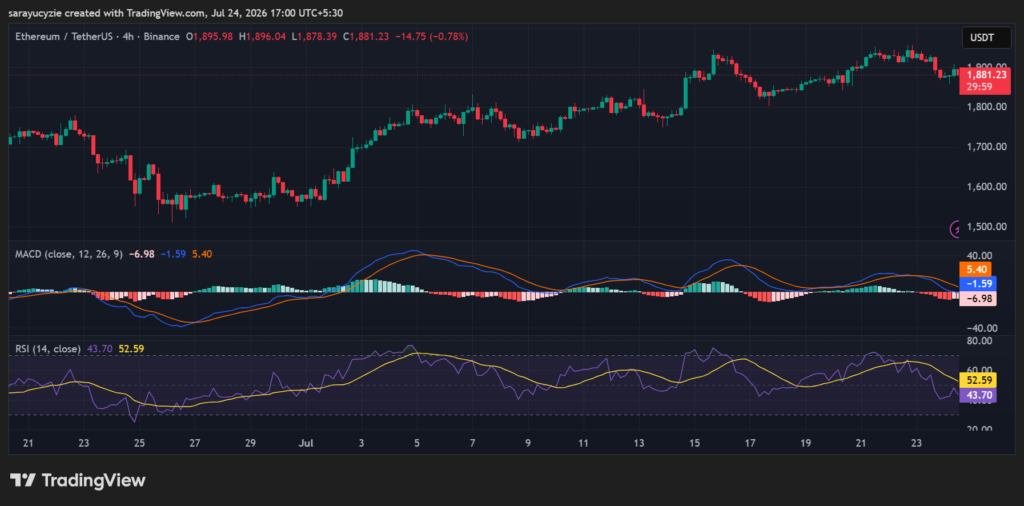1024x506 pixels.
Task: Click the purple 43.70 RSI axis label
Action: coord(977,394)
